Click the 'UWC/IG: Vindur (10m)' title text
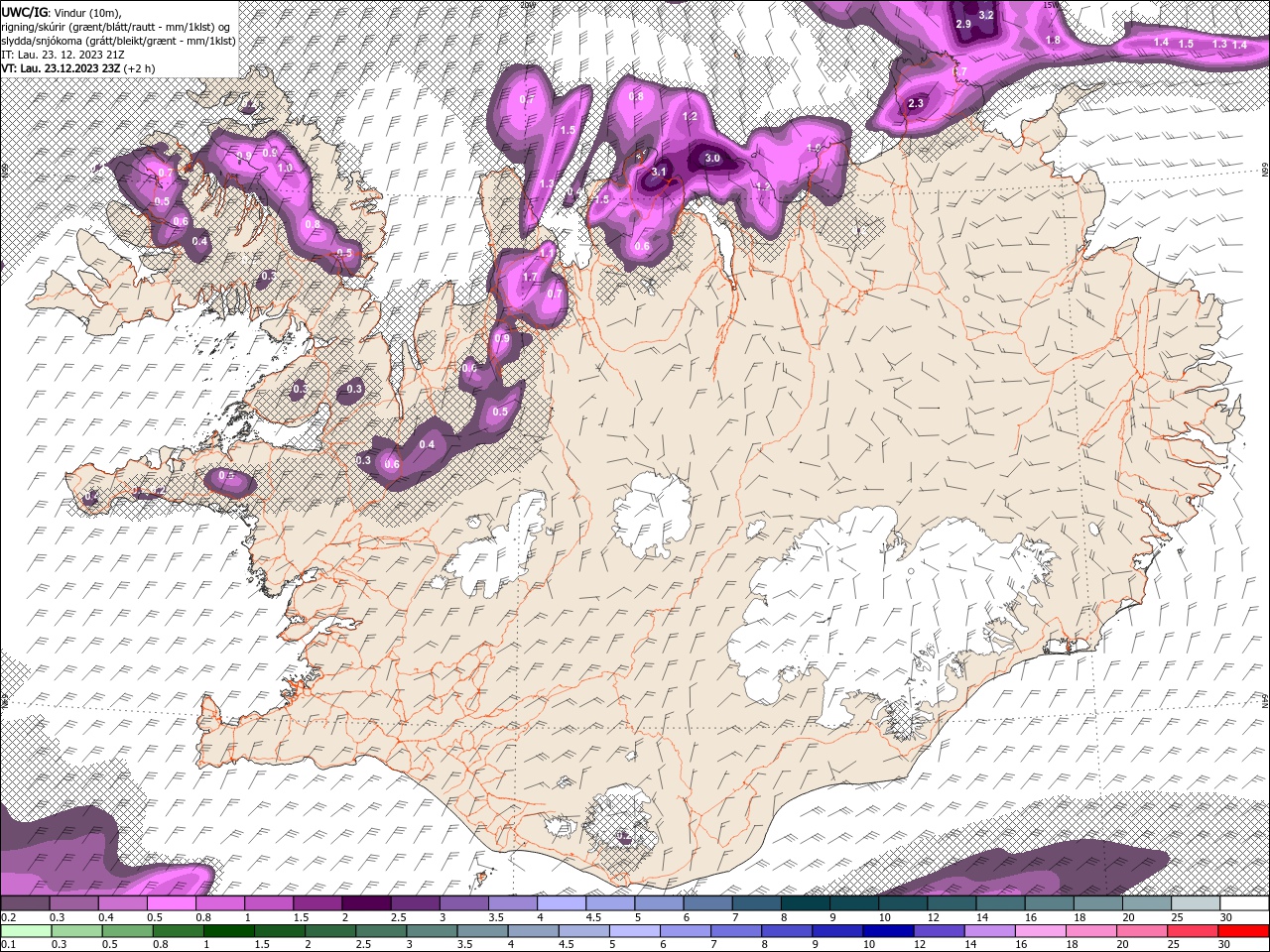This screenshot has height=952, width=1270. [x=61, y=12]
